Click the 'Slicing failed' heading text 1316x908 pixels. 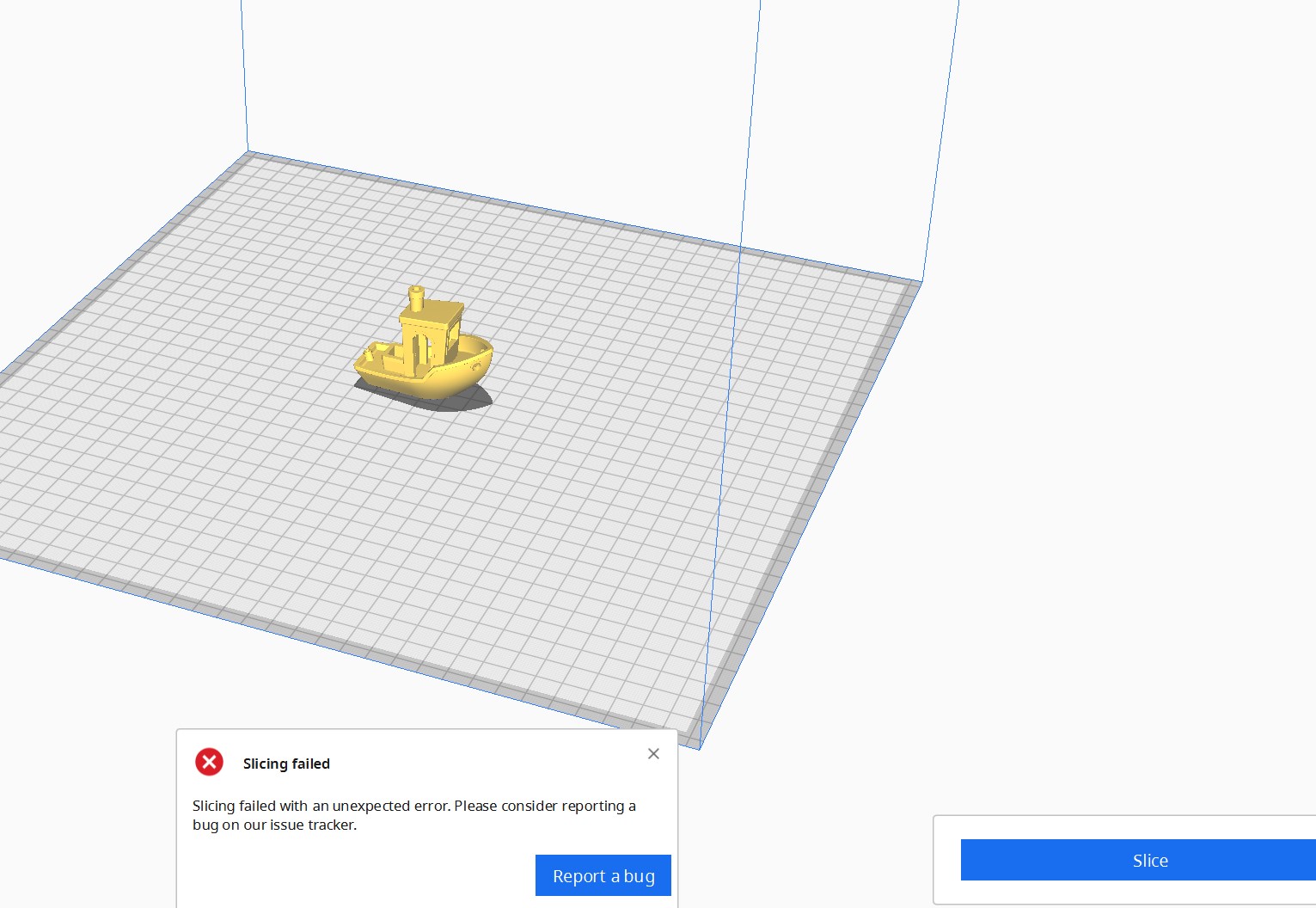pyautogui.click(x=286, y=764)
